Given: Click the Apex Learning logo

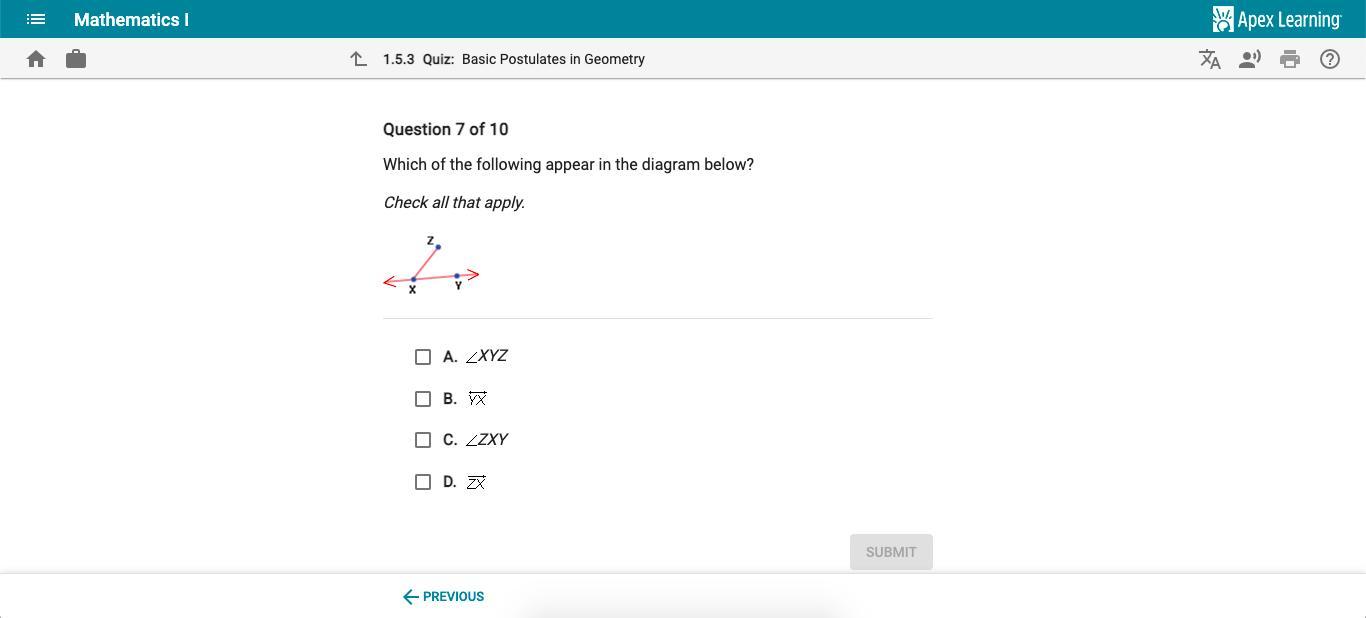Looking at the screenshot, I should (x=1277, y=19).
